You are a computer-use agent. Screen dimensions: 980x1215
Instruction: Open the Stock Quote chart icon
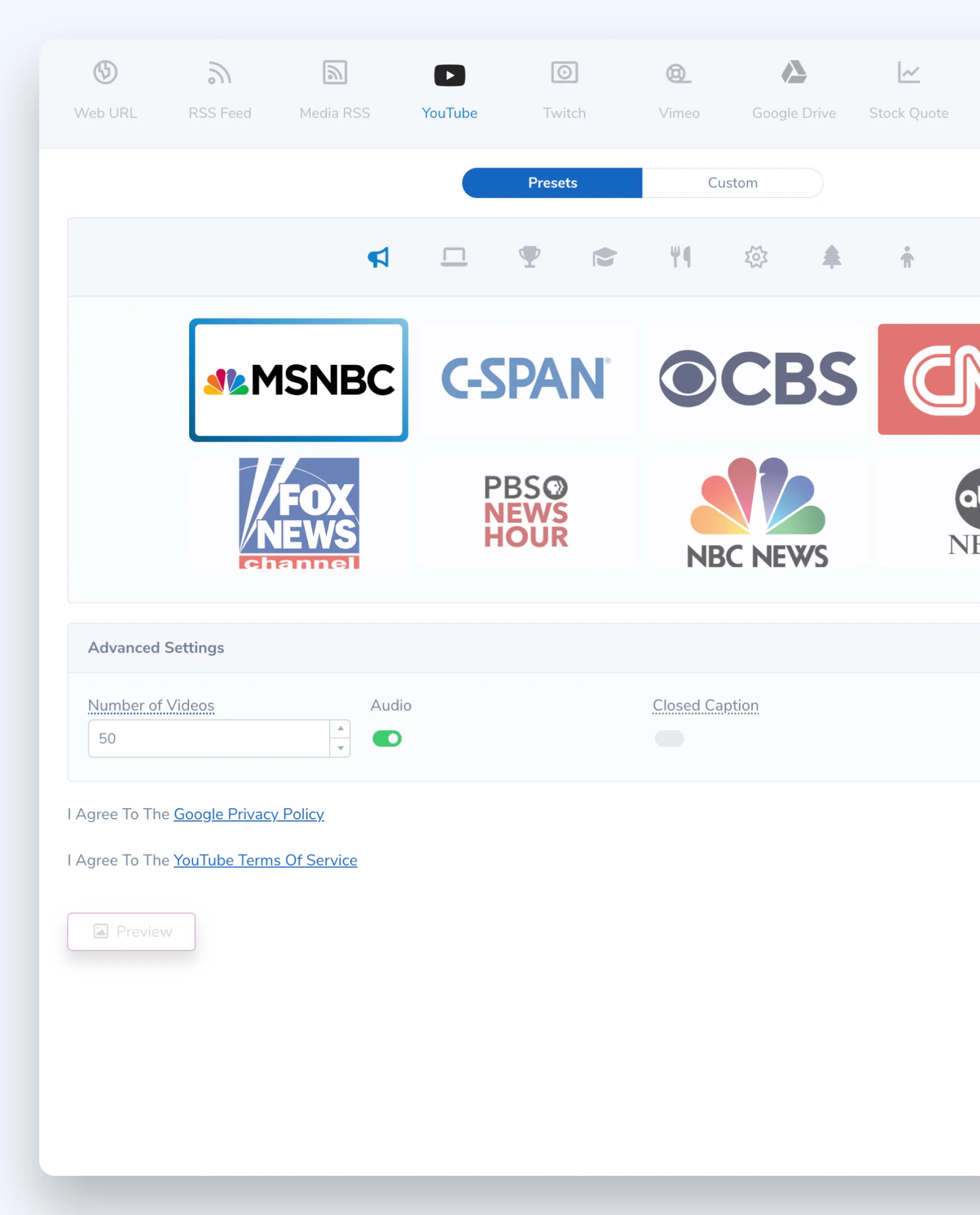point(908,72)
